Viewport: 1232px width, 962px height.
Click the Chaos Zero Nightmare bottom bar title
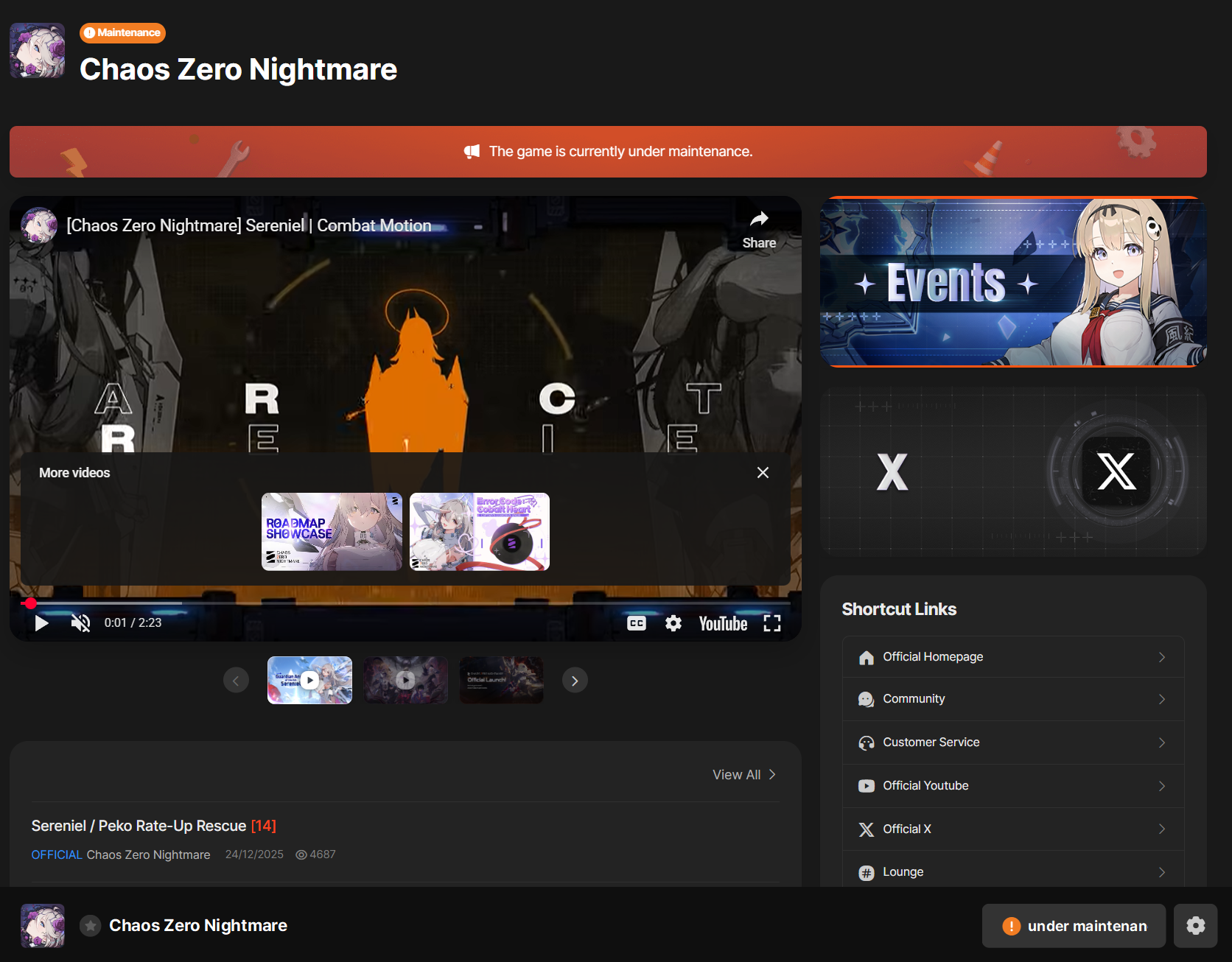(x=198, y=925)
